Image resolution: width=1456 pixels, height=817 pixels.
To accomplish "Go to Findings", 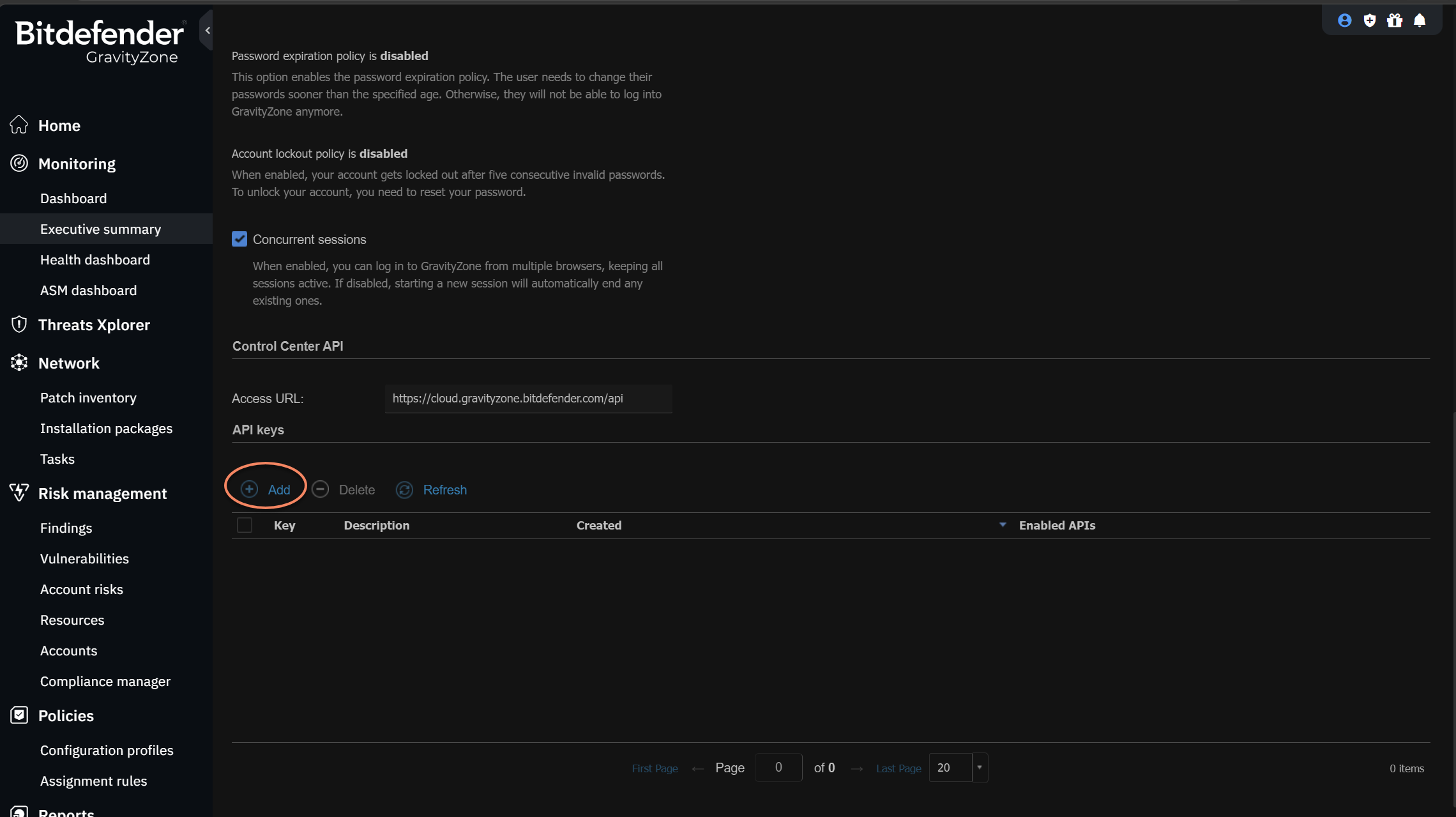I will [x=66, y=528].
